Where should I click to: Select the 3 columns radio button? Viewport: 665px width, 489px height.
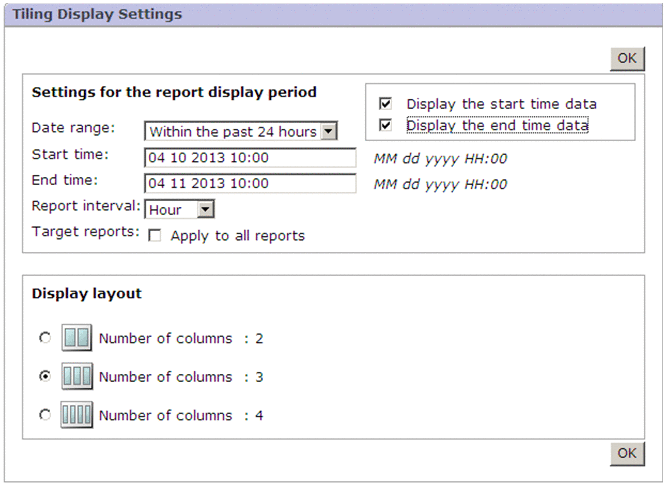(44, 377)
